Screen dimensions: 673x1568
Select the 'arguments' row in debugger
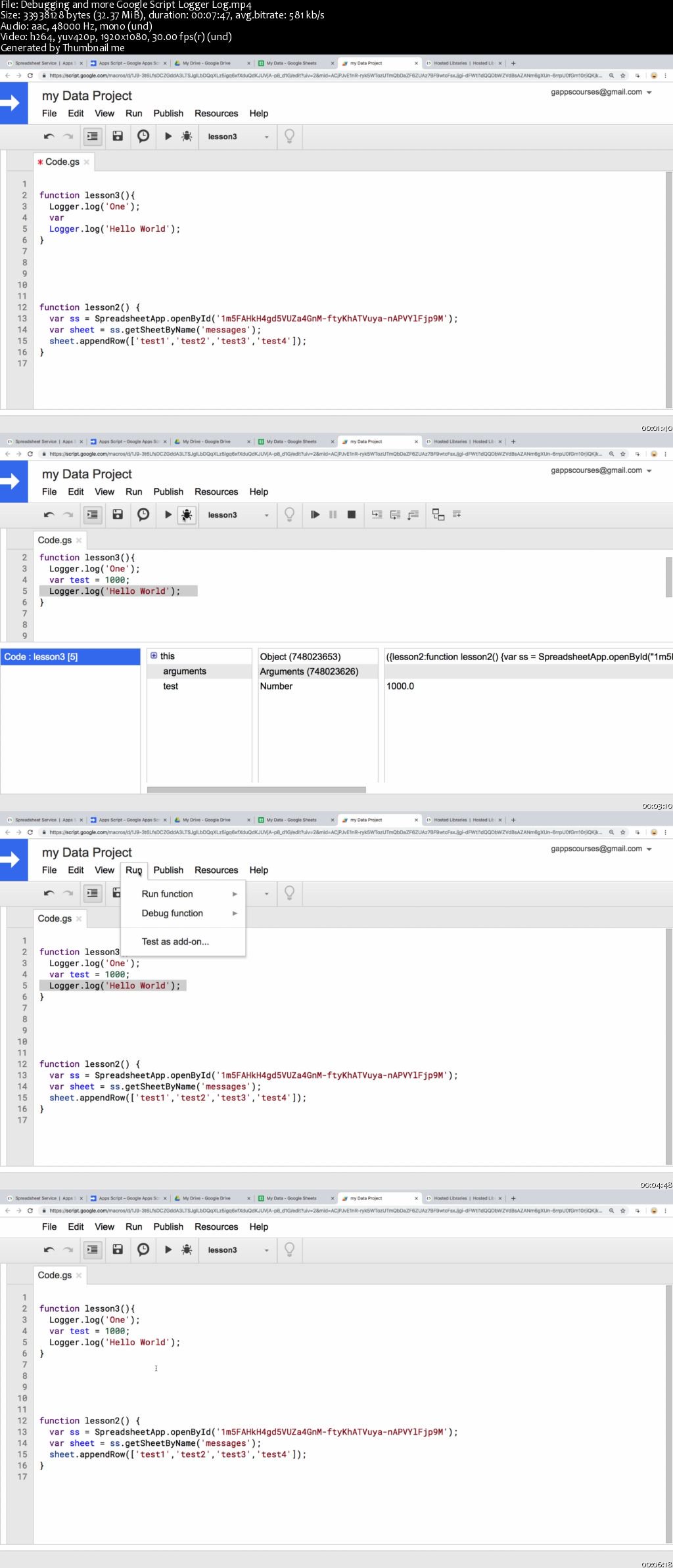[x=199, y=671]
